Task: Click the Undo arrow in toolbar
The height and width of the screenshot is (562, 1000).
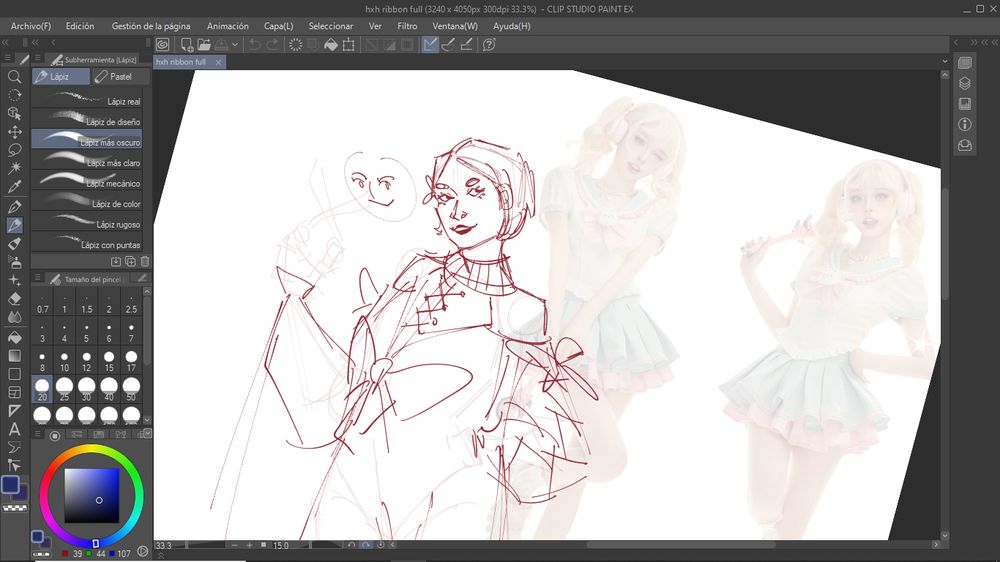Action: [254, 45]
